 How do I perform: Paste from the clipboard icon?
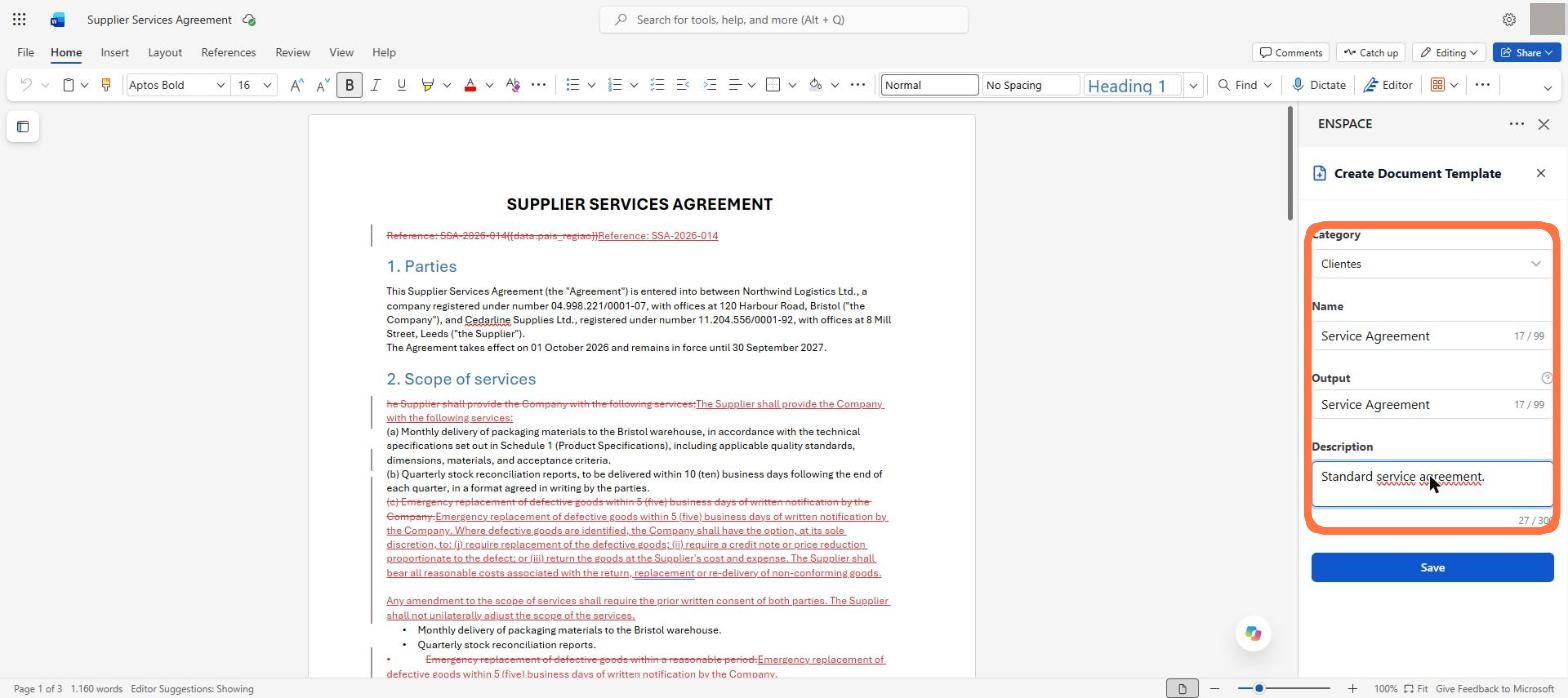[x=69, y=85]
